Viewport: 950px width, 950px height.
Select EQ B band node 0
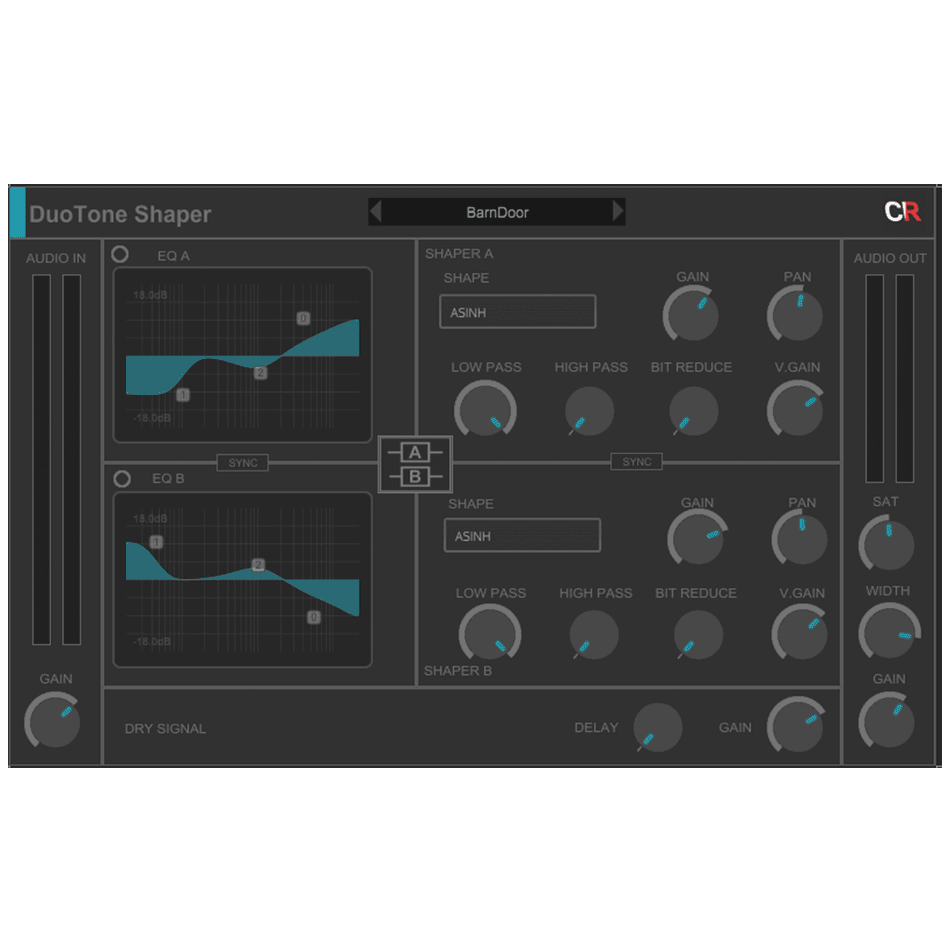coord(313,617)
